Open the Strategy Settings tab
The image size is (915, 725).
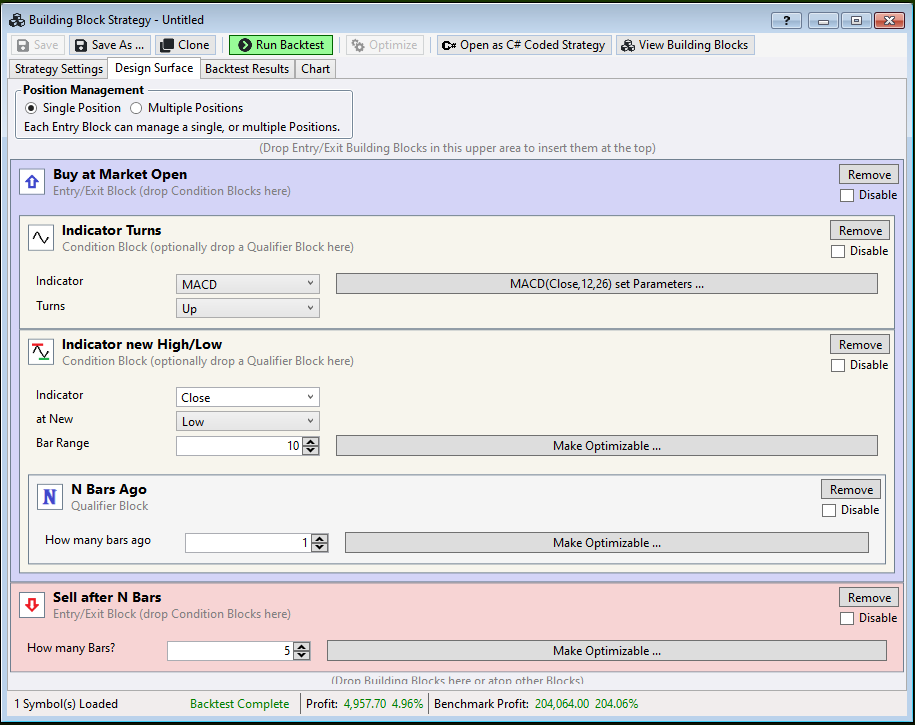tap(57, 69)
